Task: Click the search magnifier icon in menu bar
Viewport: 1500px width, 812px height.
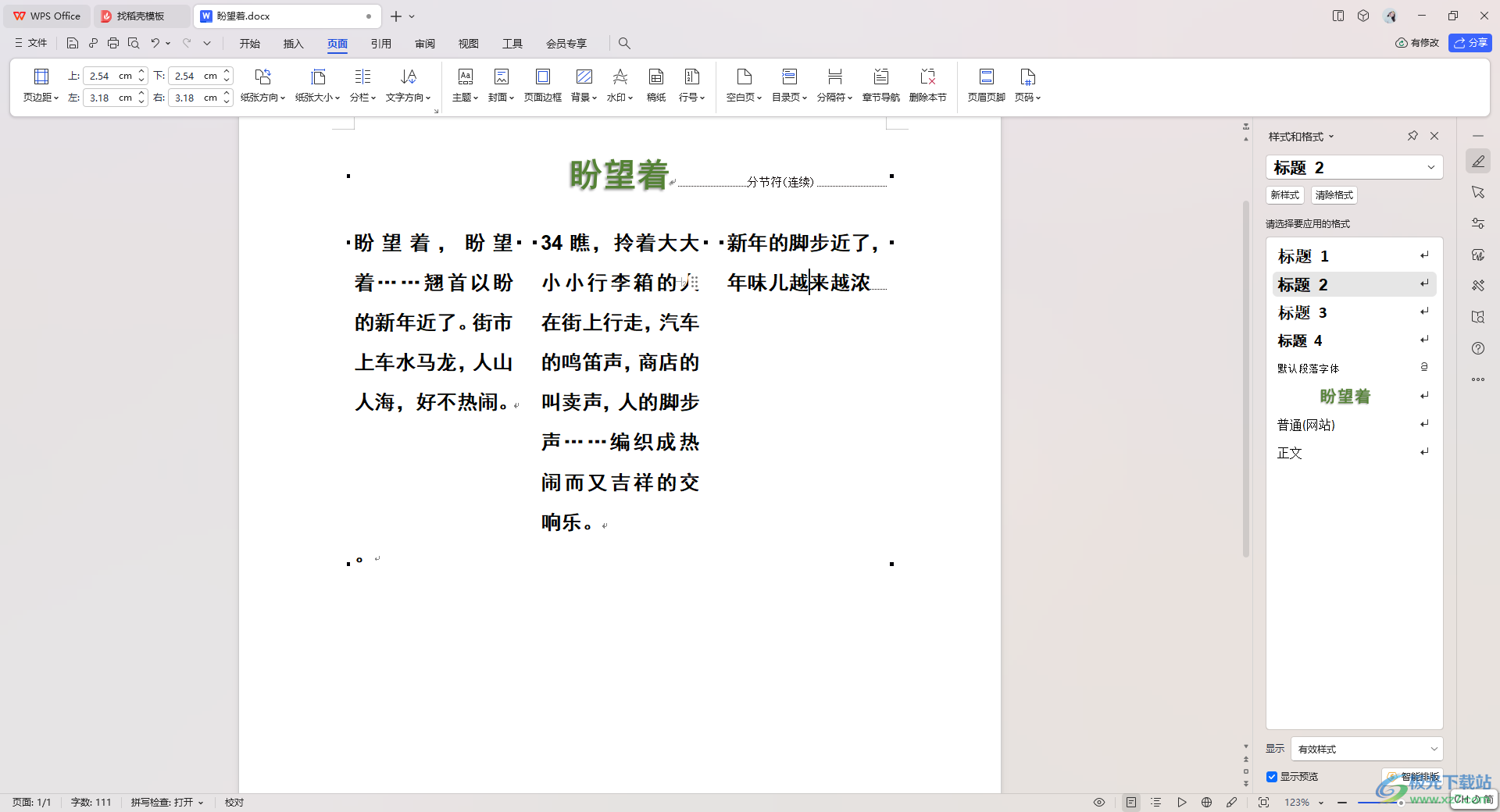Action: coord(624,43)
